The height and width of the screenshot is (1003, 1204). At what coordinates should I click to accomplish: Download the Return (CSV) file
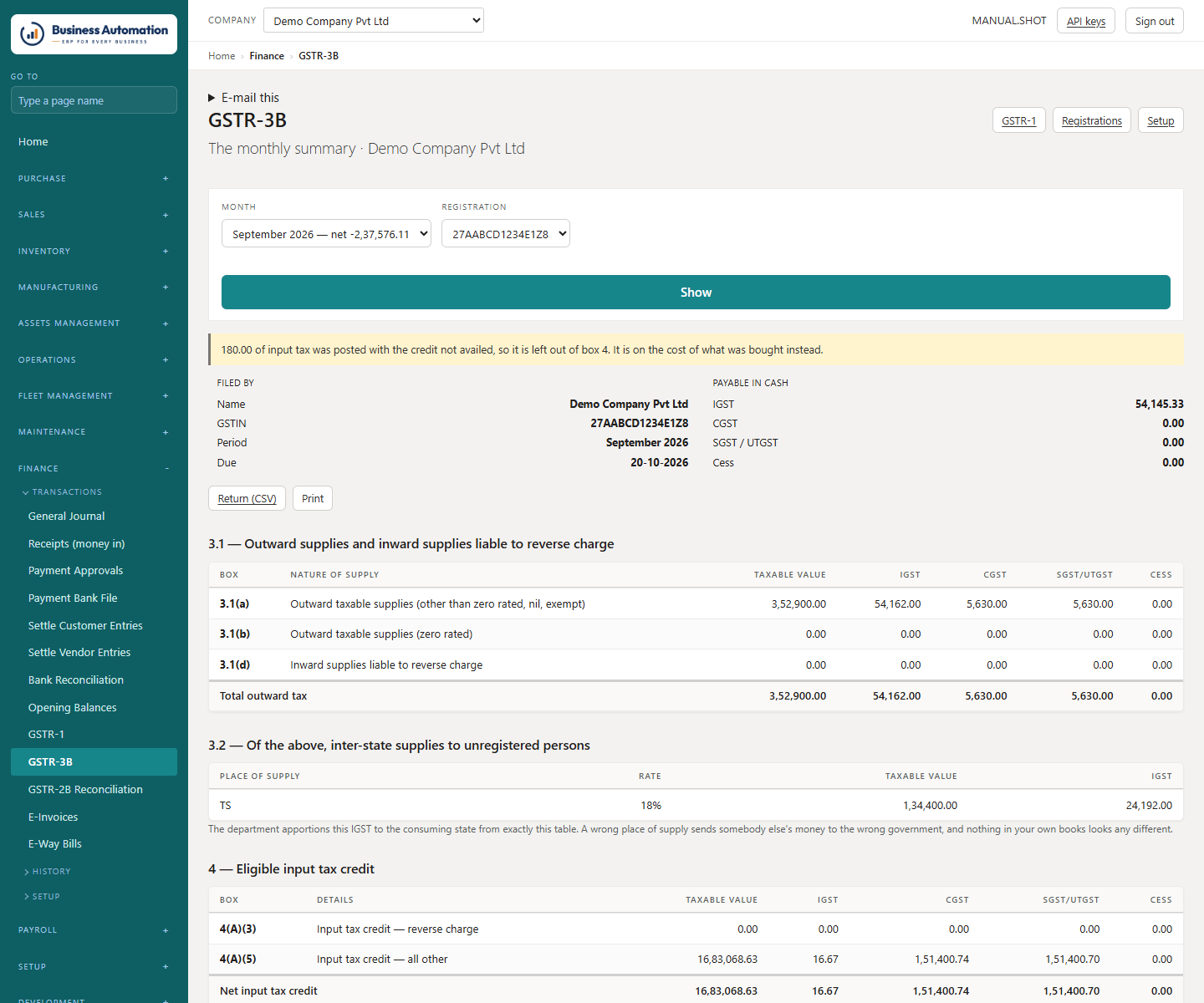247,498
